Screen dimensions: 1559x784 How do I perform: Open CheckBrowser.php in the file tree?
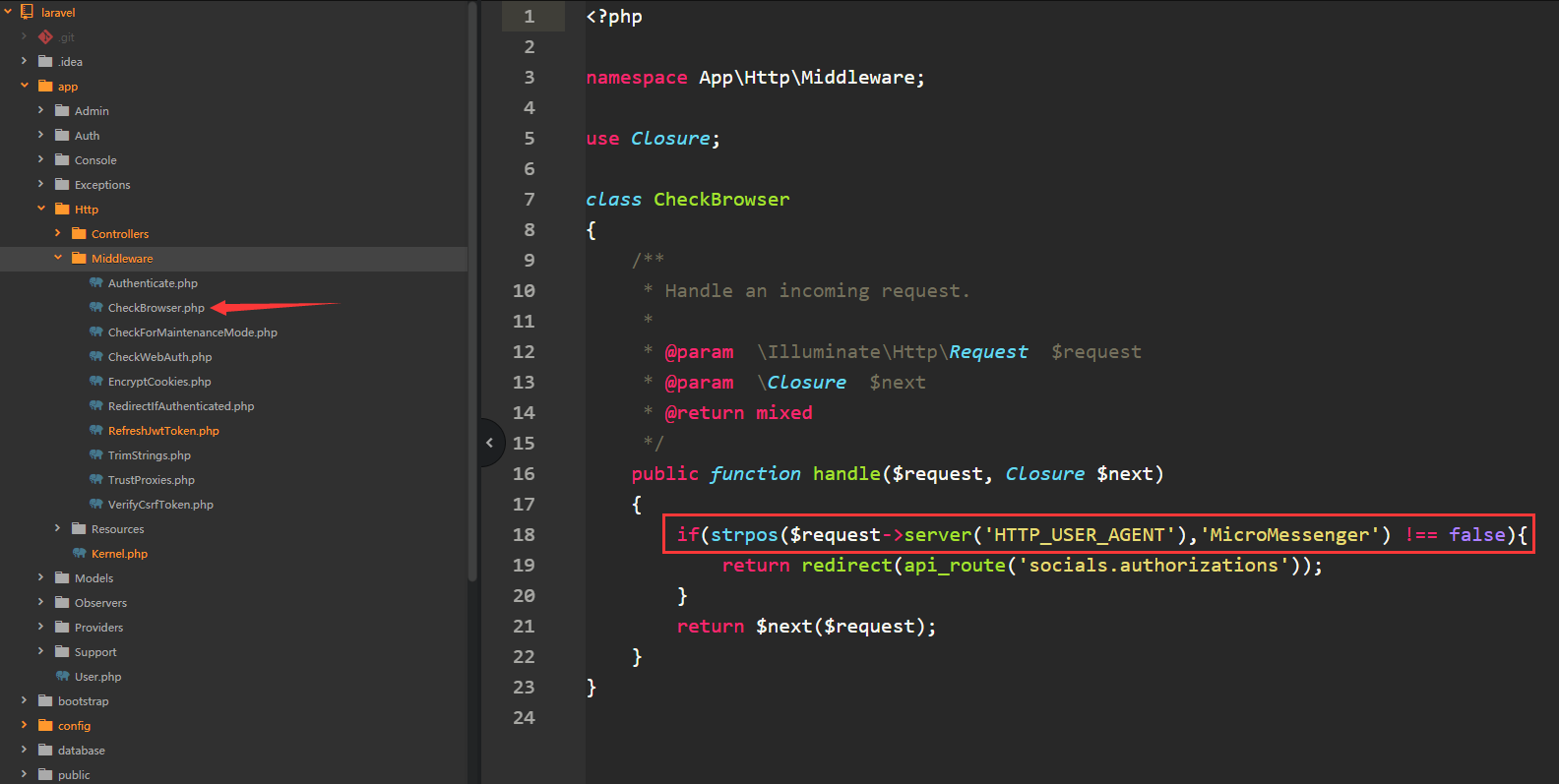point(156,308)
